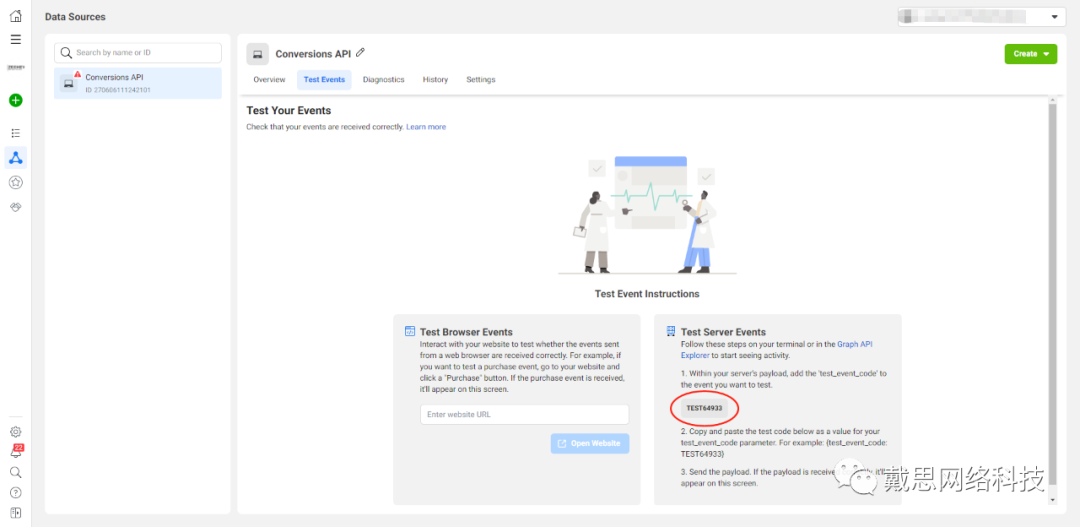
Task: Open the settings gear icon
Action: pyautogui.click(x=15, y=432)
